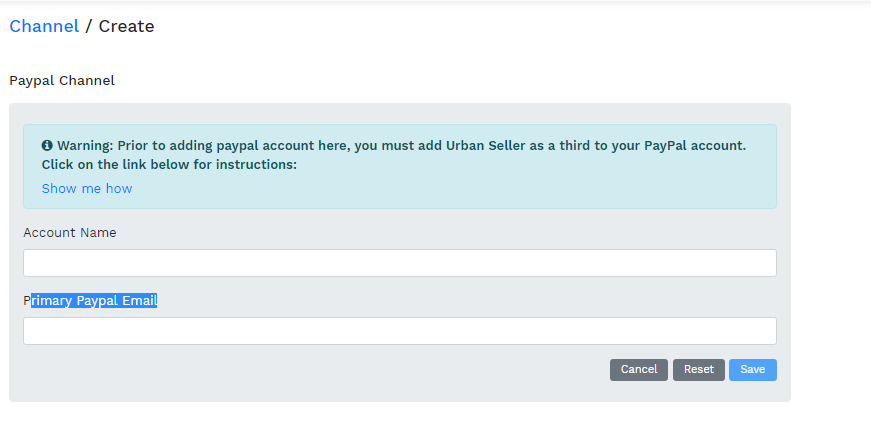Click the empty area right of Show me how
871x444 pixels.
click(x=450, y=188)
